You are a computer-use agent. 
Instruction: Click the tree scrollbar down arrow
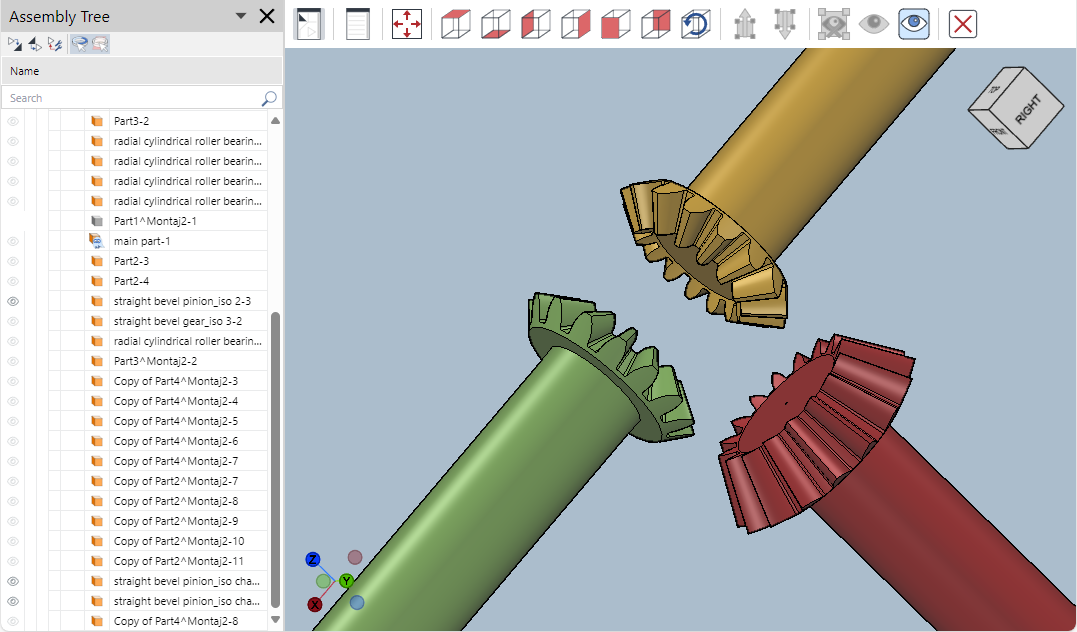(275, 620)
